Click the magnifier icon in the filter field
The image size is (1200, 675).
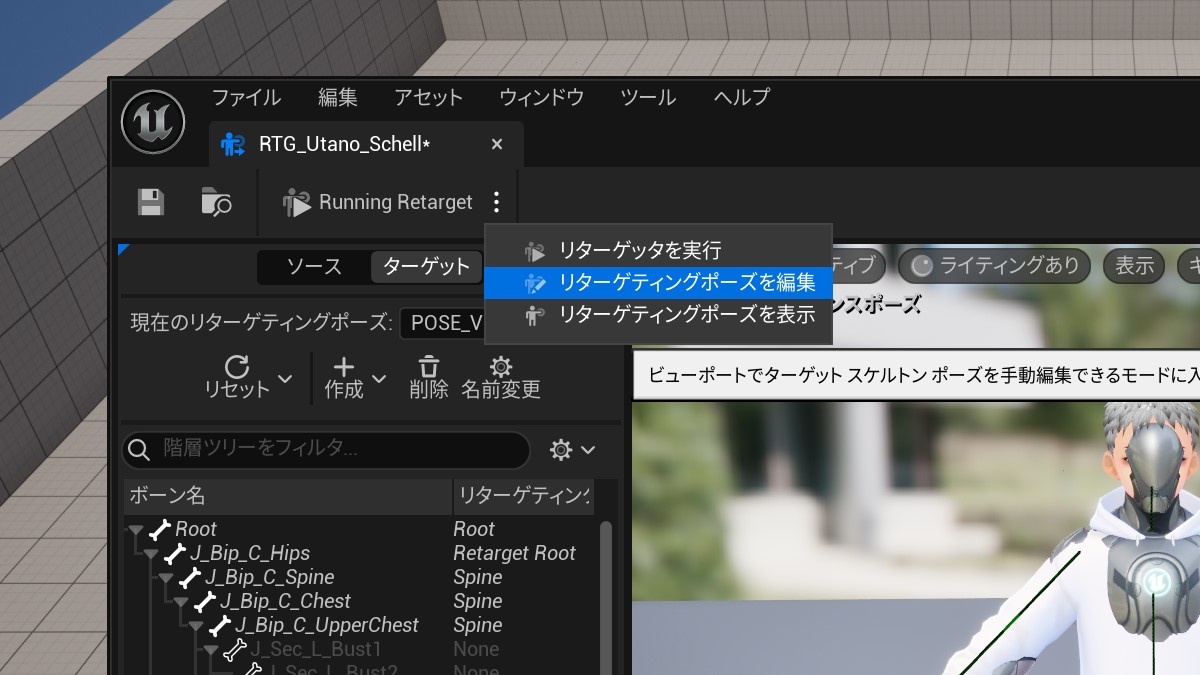point(141,449)
